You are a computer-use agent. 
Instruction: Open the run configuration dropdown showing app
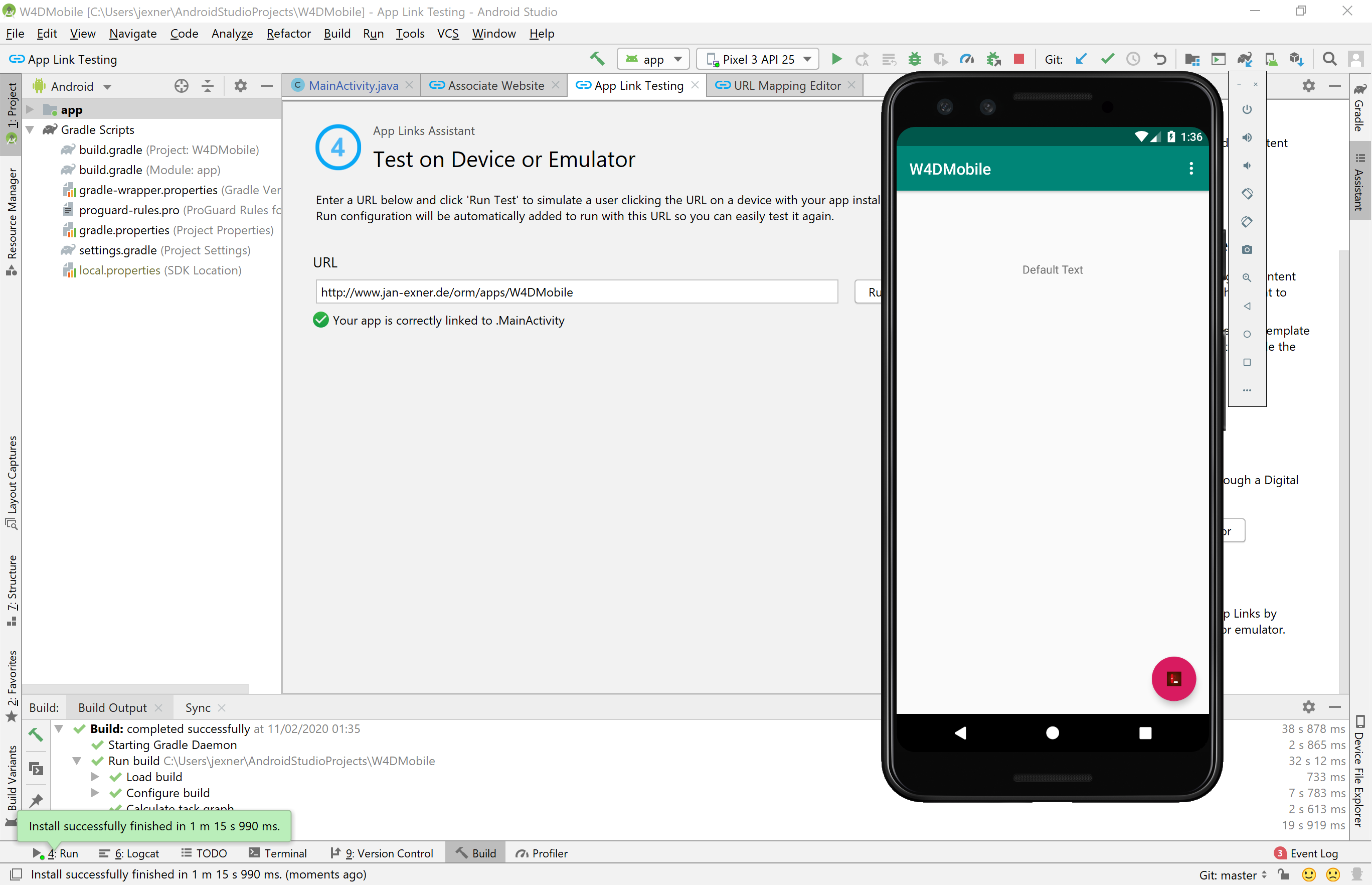(653, 59)
